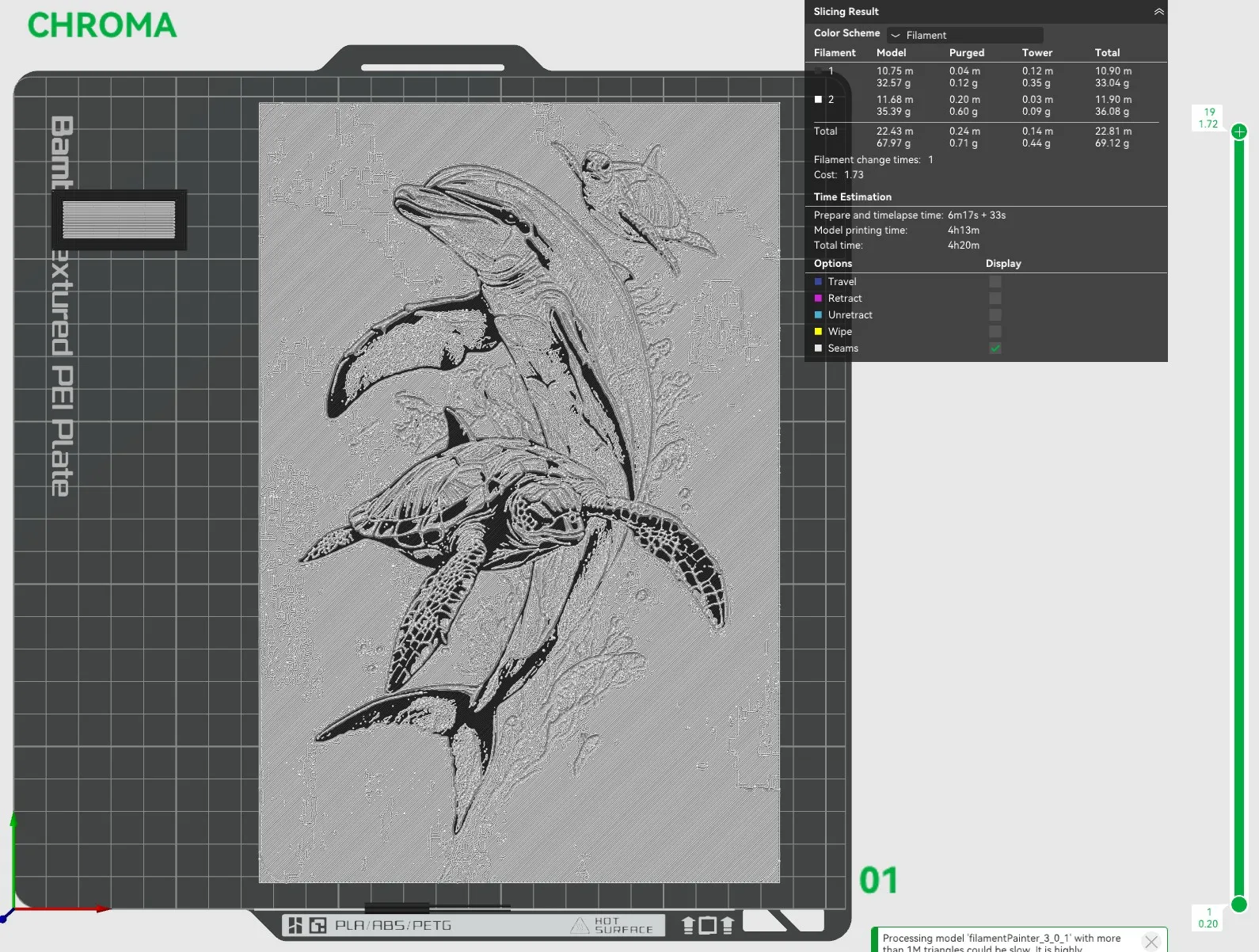Click the Slicing Result title
The width and height of the screenshot is (1259, 952).
pyautogui.click(x=846, y=12)
